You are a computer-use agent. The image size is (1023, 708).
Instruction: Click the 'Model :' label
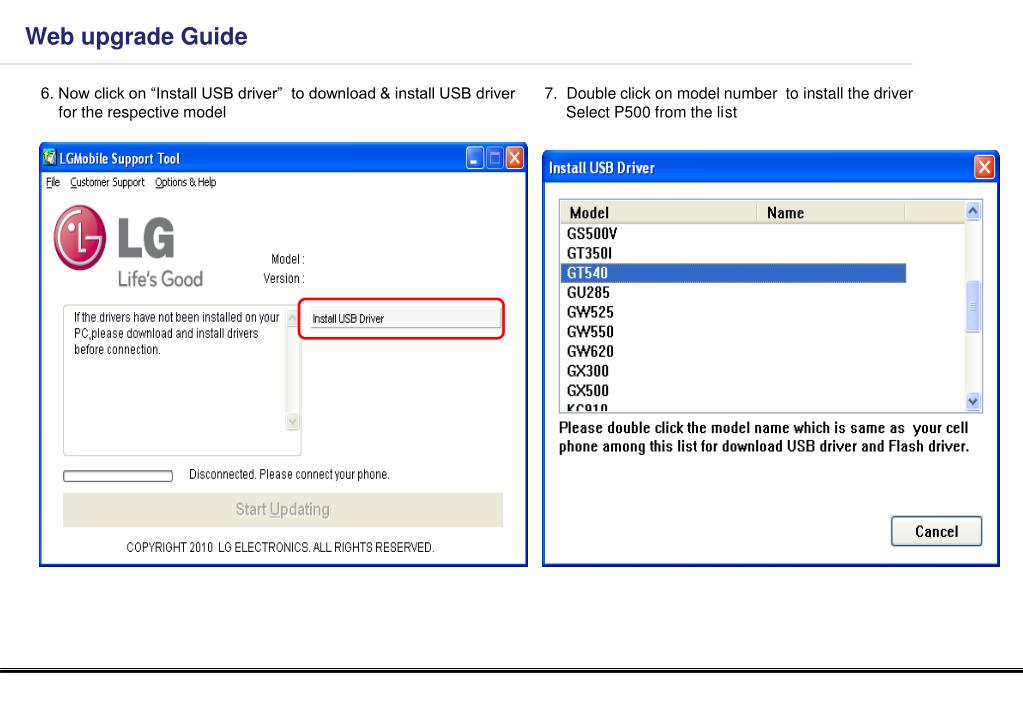288,259
